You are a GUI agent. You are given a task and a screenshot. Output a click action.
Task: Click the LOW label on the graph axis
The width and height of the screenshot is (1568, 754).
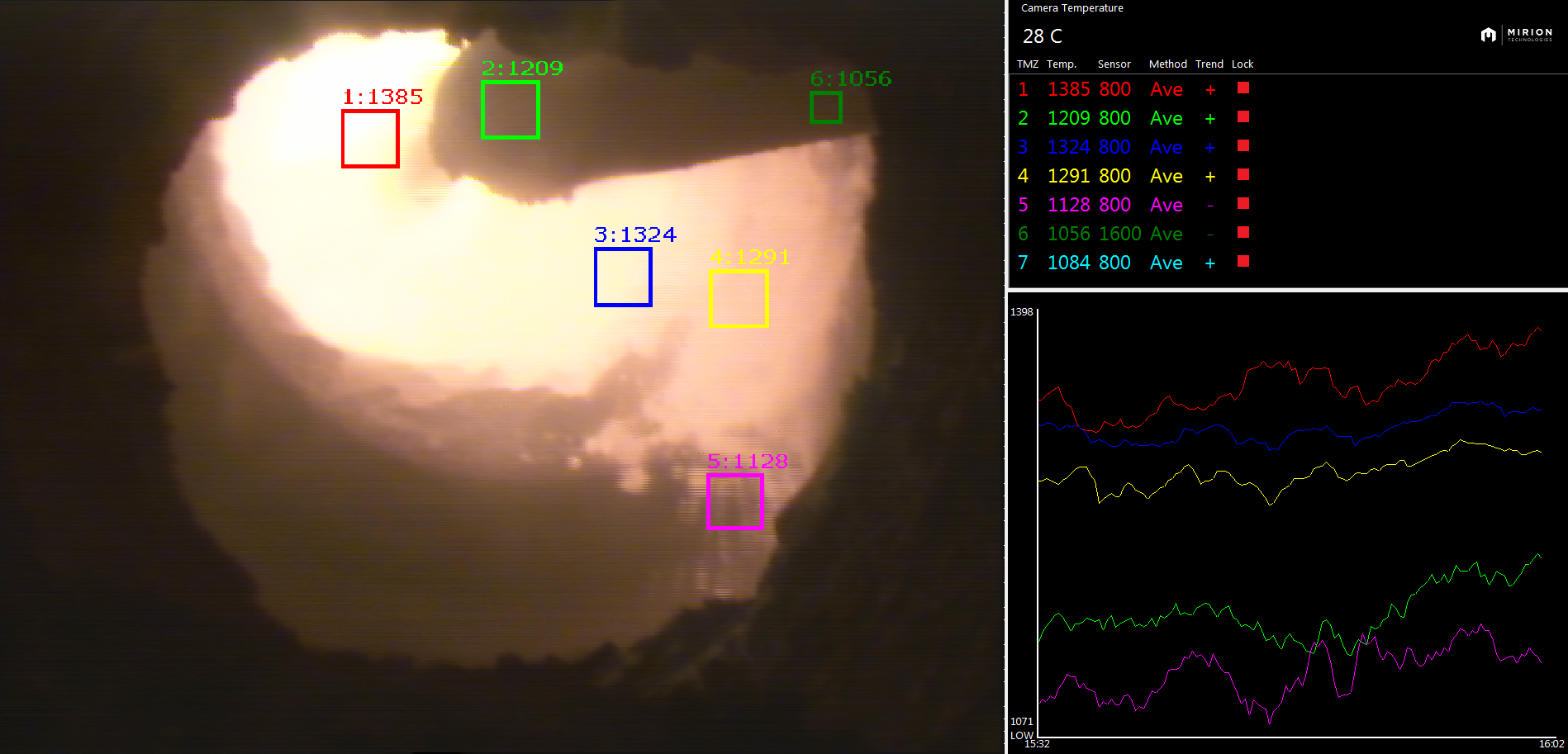[1022, 735]
